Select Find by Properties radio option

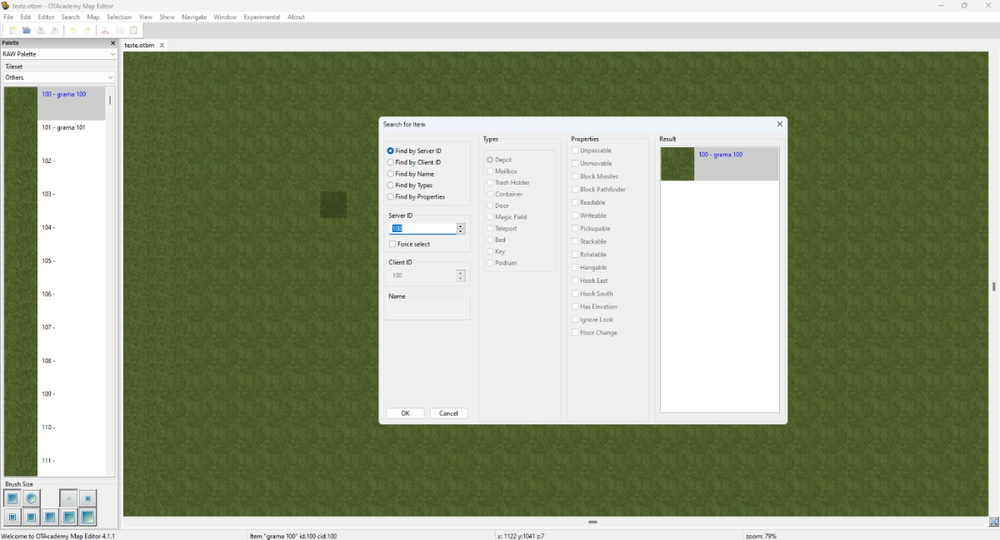tap(390, 197)
